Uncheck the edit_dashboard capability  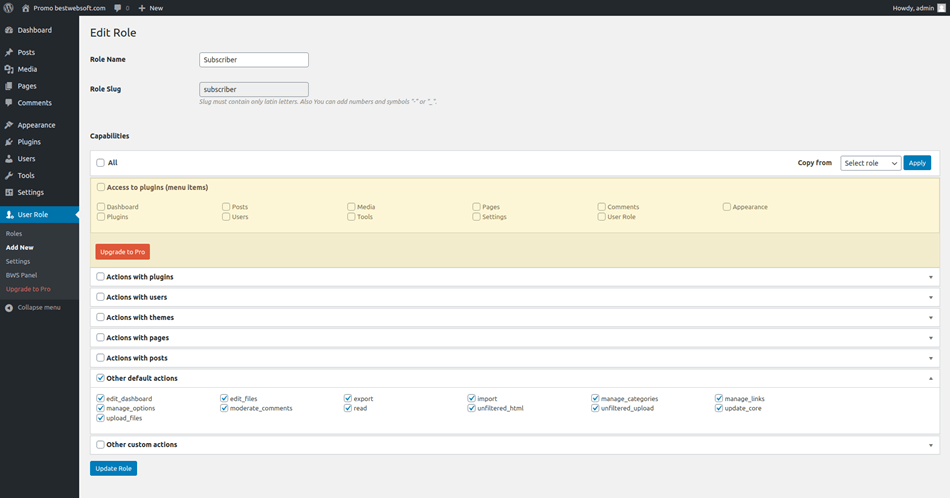tap(101, 398)
